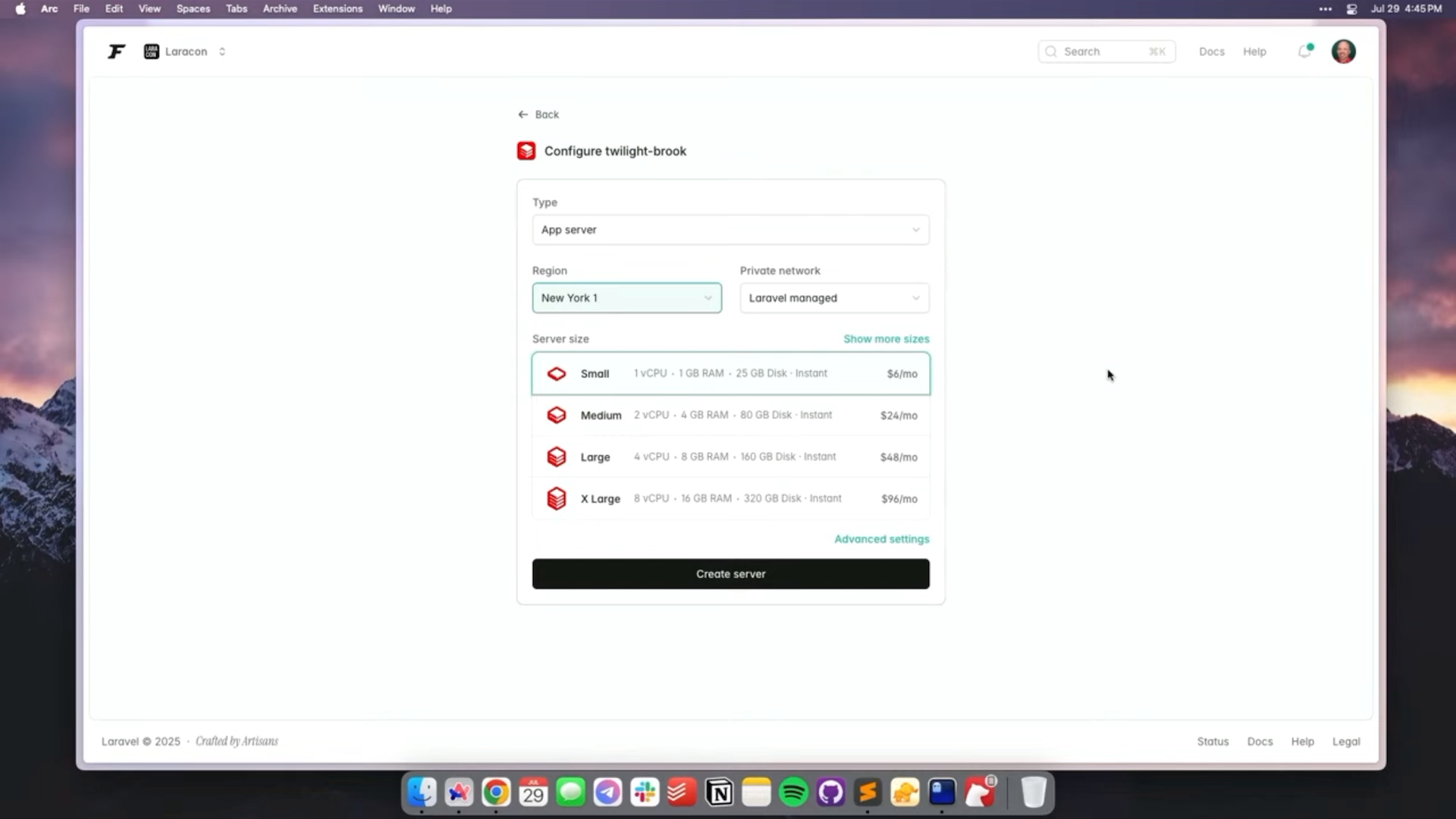Click the $6/mo price text
The image size is (1456, 819).
tap(902, 374)
